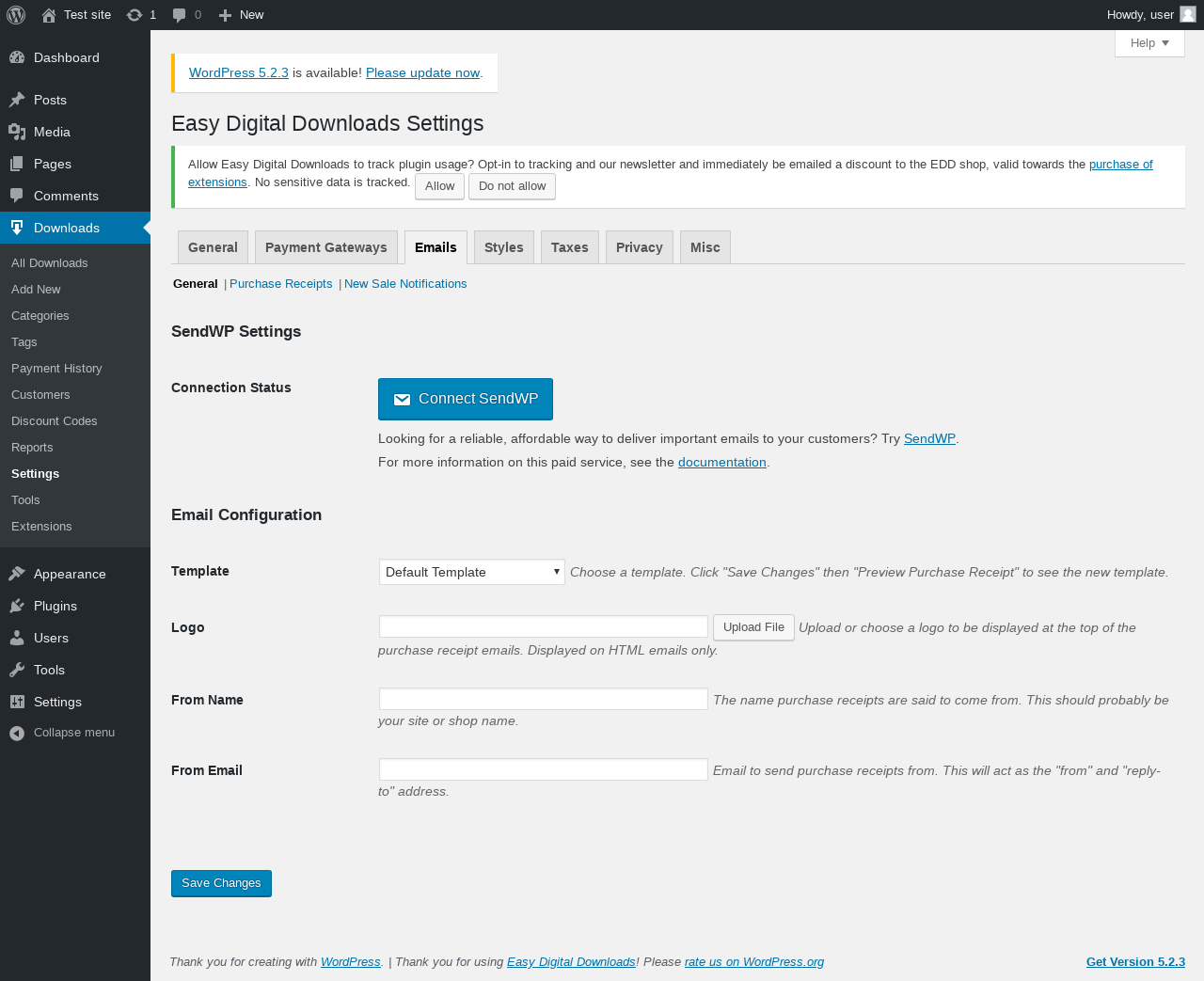
Task: Click the Media icon in sidebar
Action: (x=17, y=132)
